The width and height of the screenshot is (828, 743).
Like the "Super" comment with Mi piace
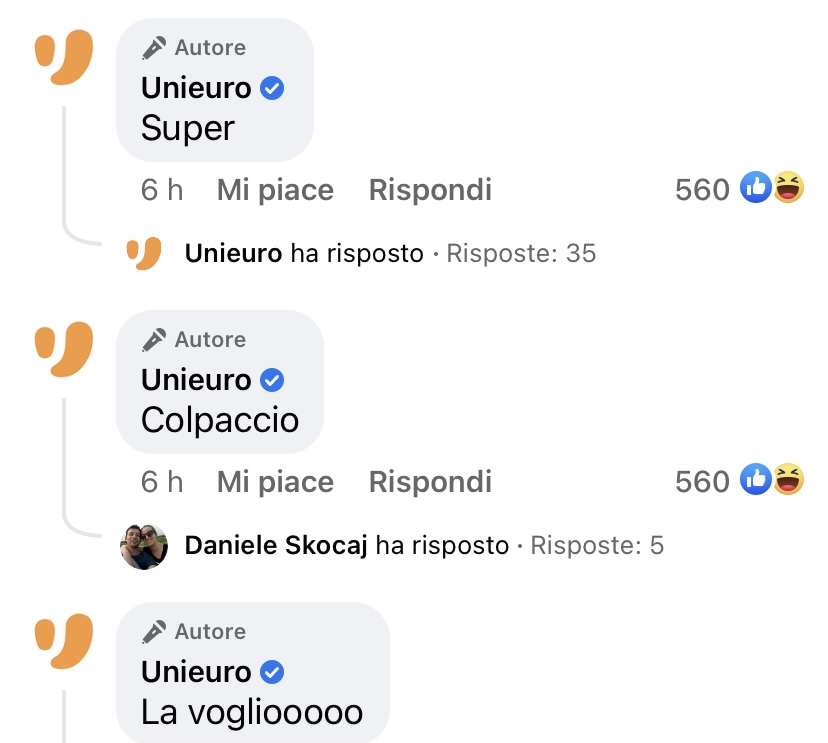(x=275, y=190)
